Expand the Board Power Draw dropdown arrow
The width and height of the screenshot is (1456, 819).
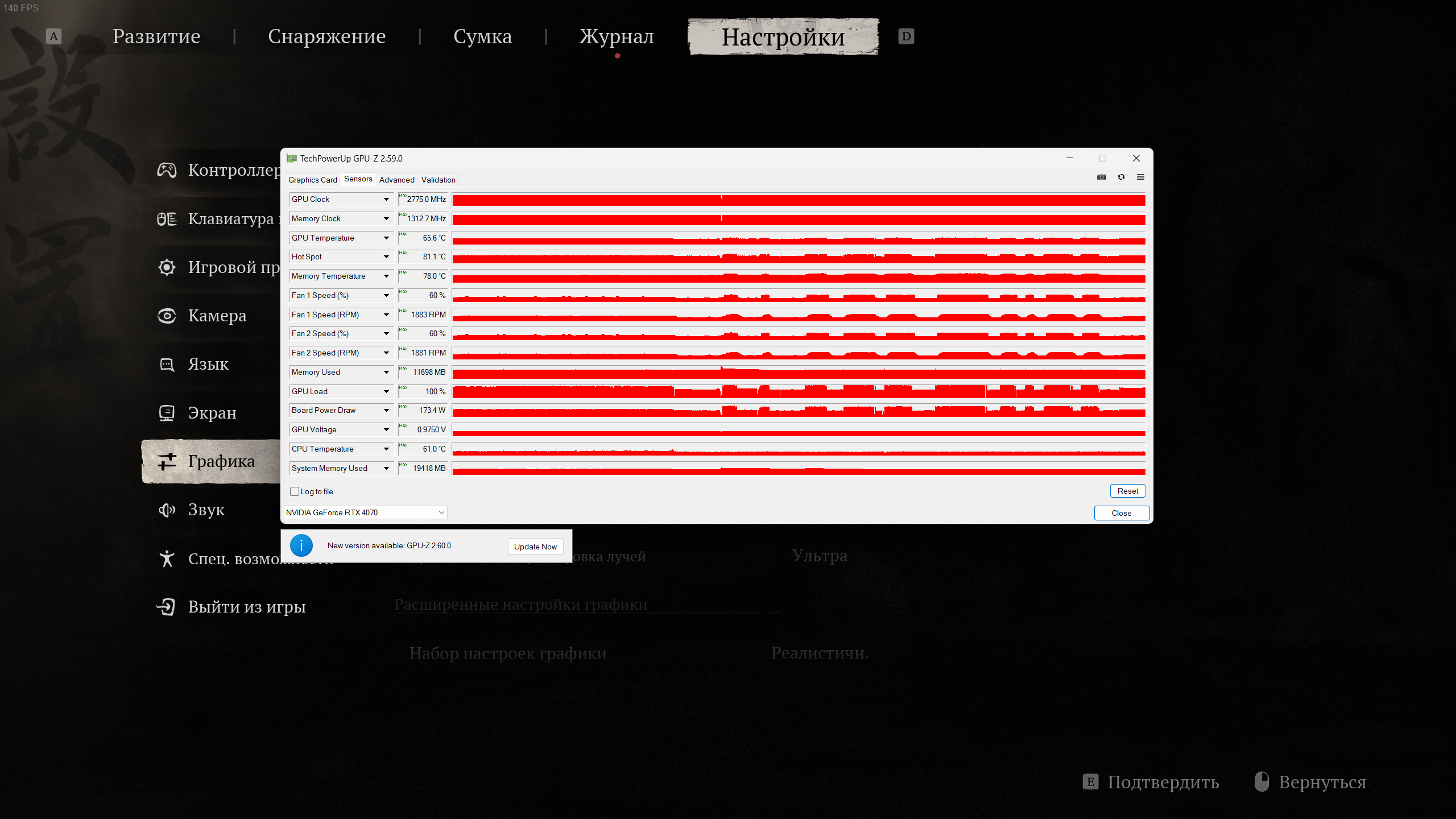pos(386,410)
